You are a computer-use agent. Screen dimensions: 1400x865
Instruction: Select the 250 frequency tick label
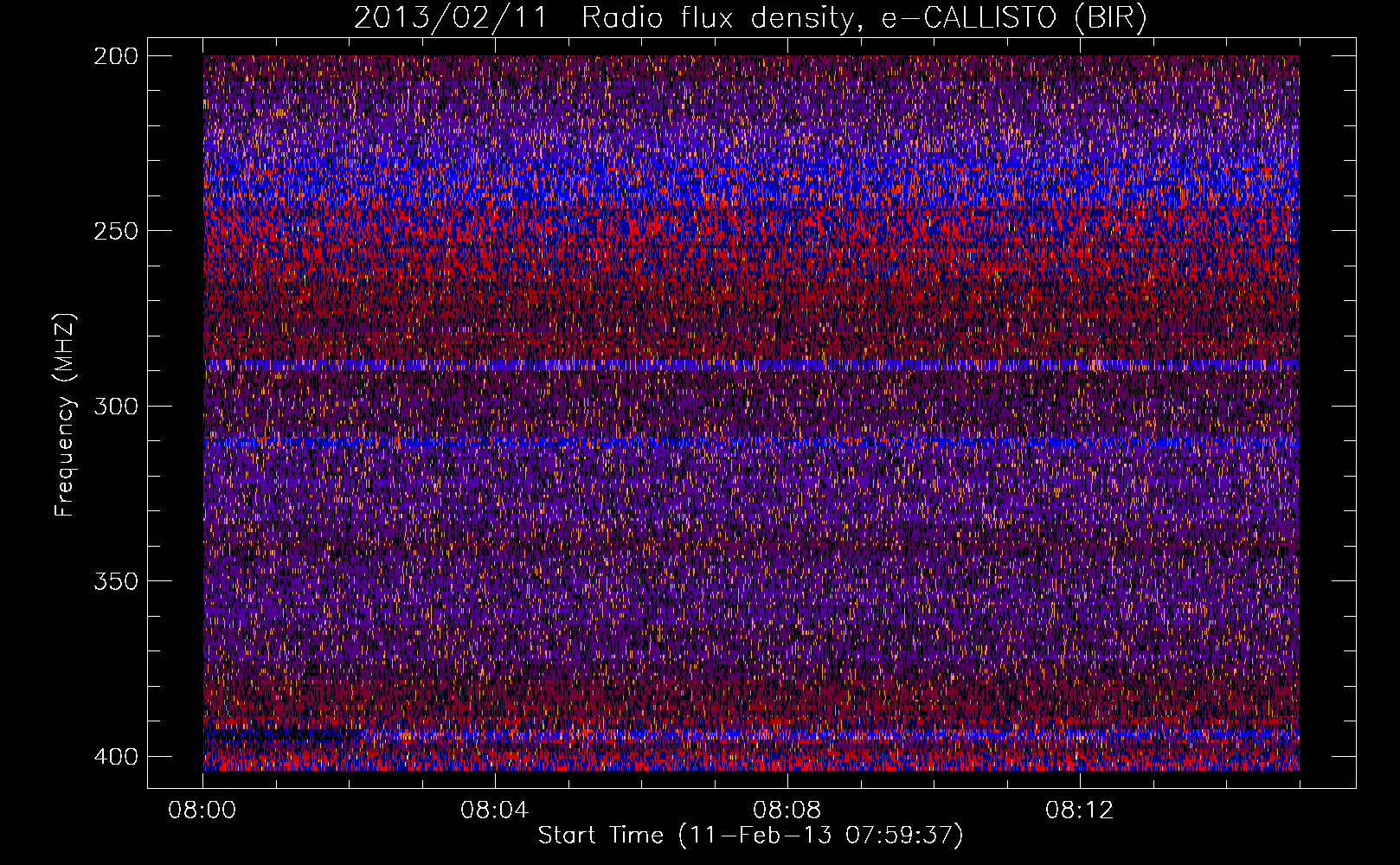pyautogui.click(x=115, y=231)
